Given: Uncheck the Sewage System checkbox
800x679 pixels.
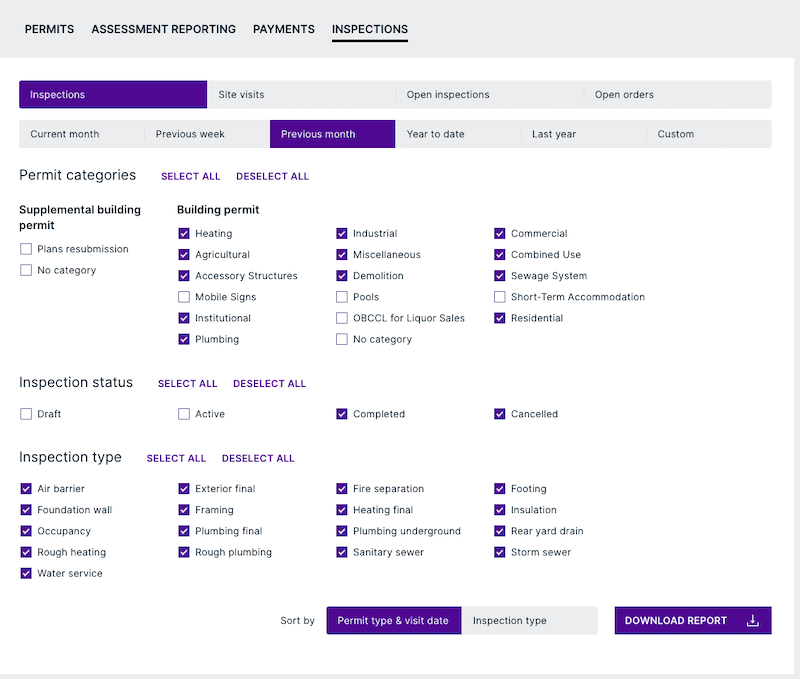Looking at the screenshot, I should tap(499, 275).
